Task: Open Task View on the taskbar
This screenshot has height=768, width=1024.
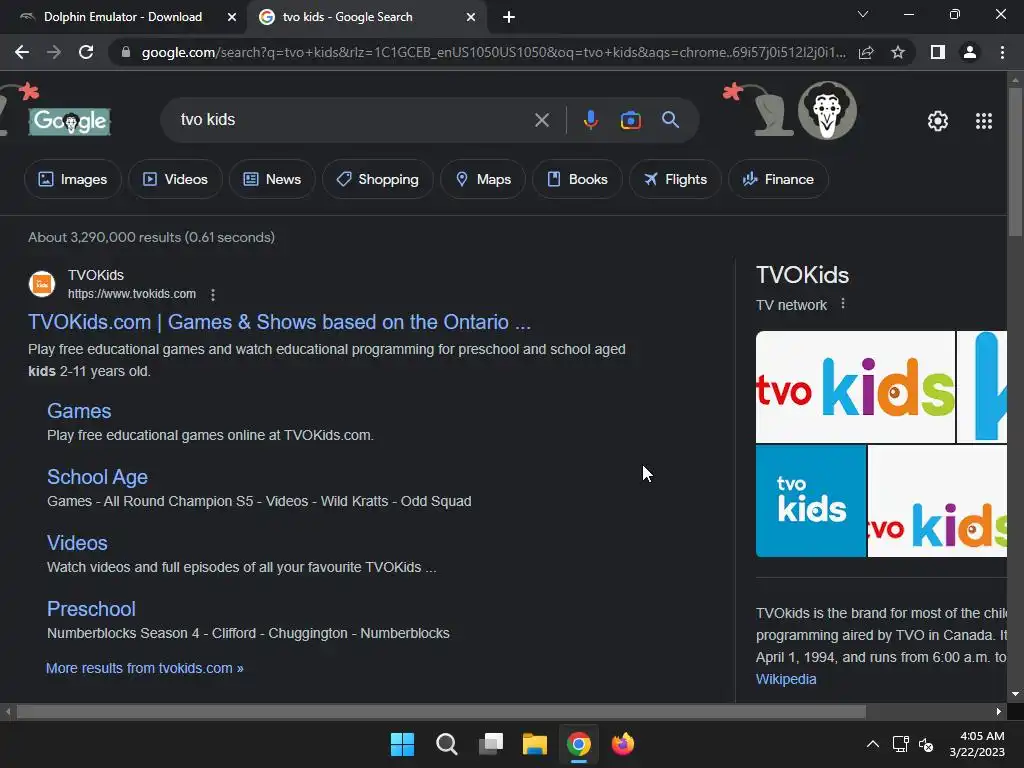Action: coord(491,744)
